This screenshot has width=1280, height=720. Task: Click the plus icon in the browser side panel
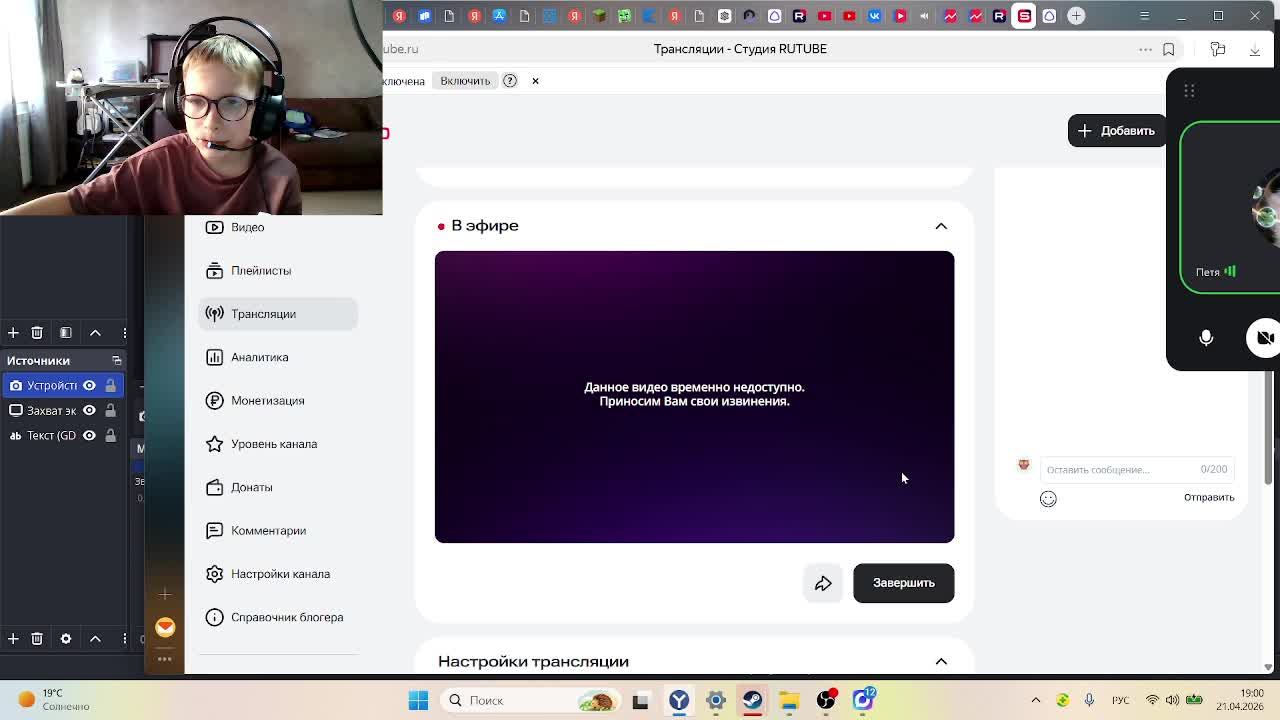click(x=165, y=595)
